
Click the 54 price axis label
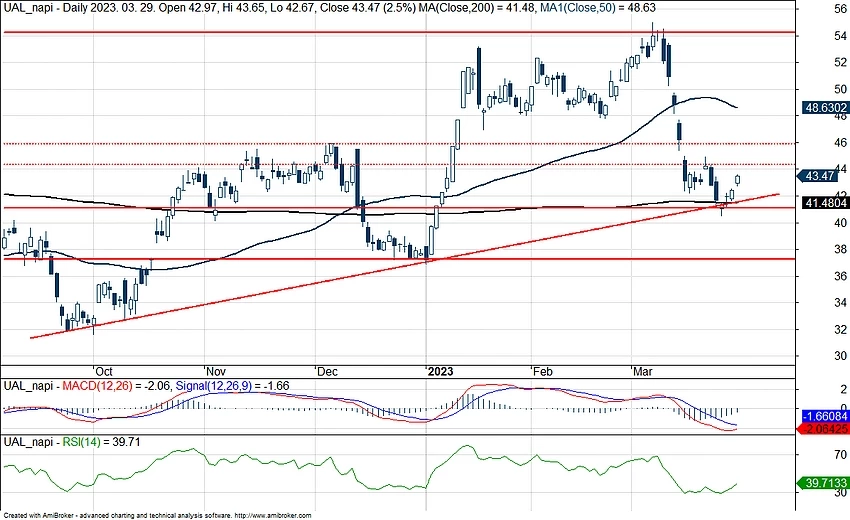(x=840, y=36)
